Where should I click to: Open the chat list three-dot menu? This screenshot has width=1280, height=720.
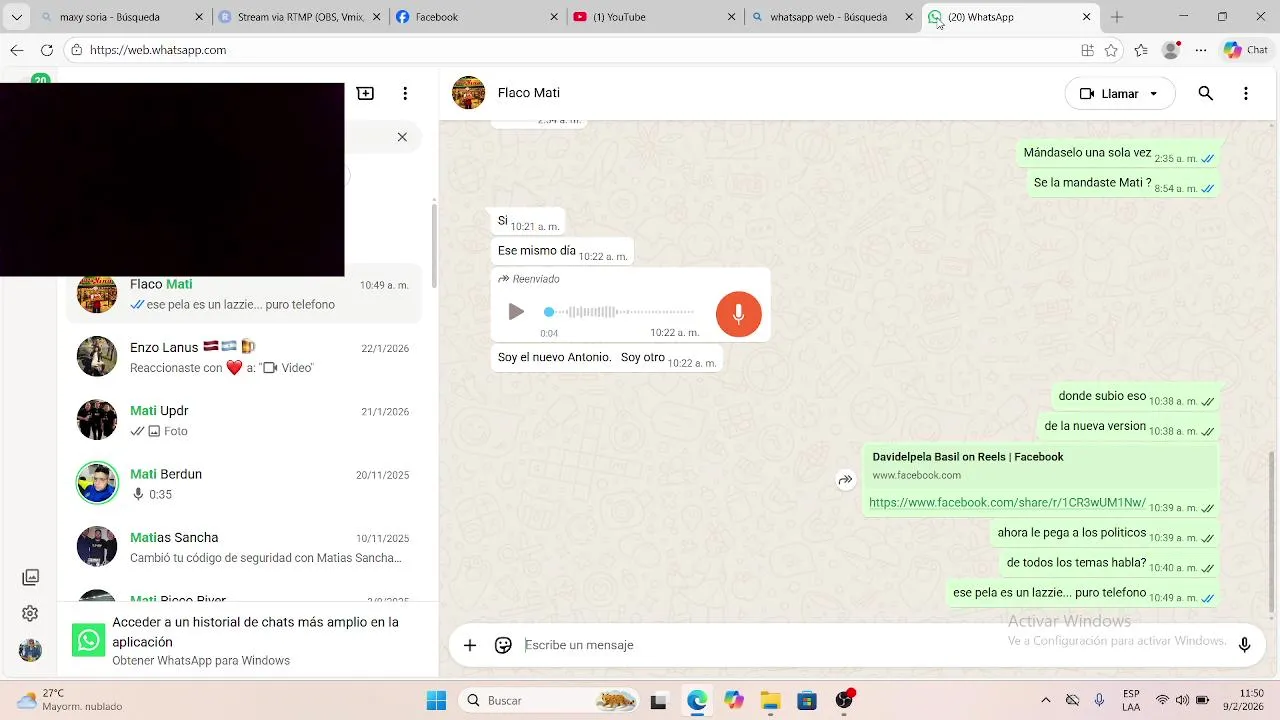[405, 93]
